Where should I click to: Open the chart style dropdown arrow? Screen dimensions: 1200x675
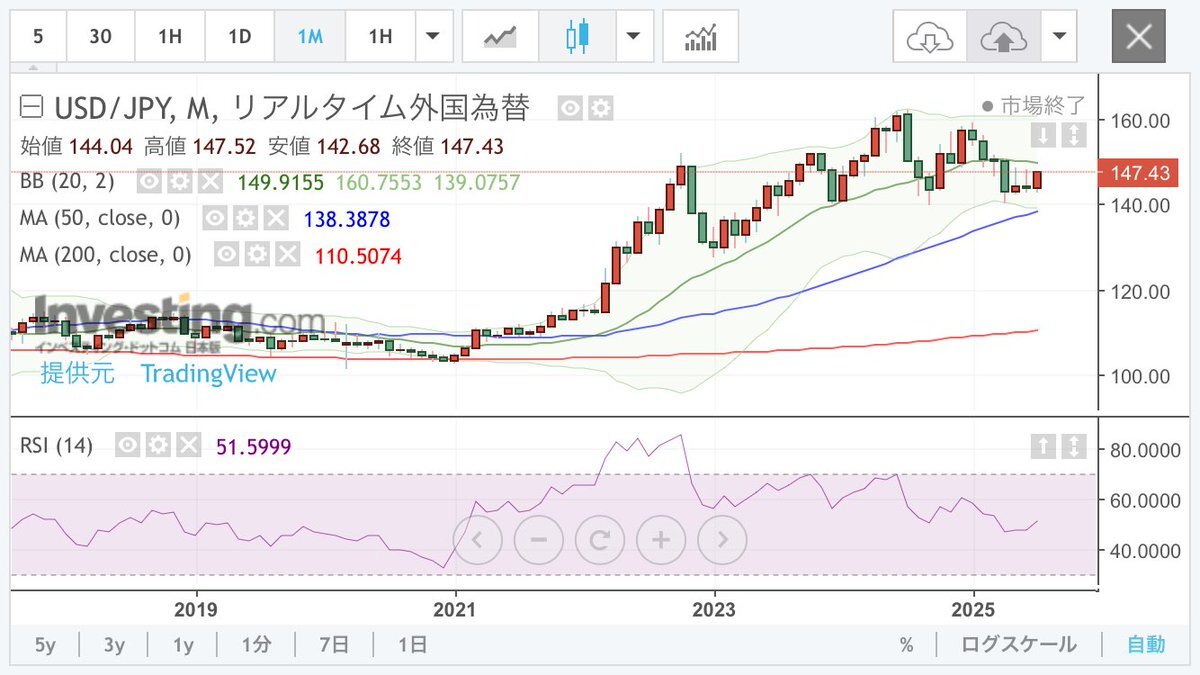coord(633,37)
